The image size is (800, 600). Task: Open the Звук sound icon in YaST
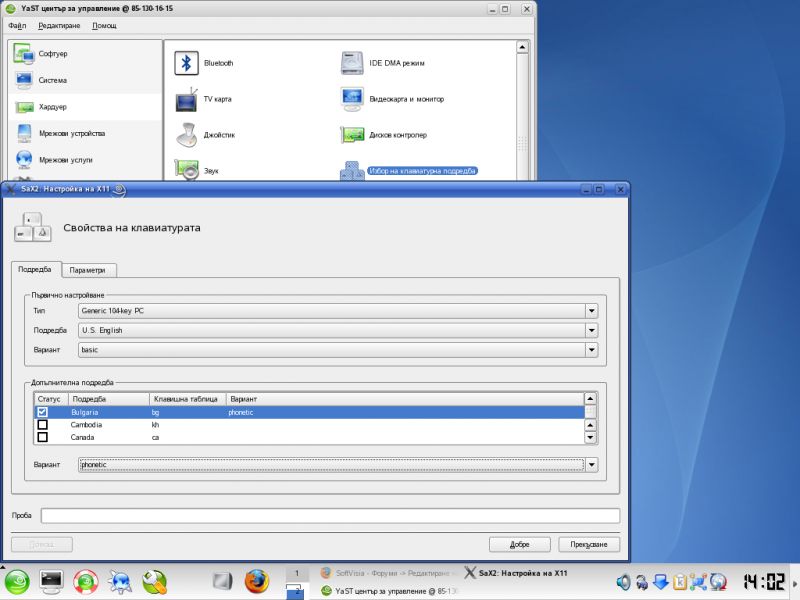186,169
